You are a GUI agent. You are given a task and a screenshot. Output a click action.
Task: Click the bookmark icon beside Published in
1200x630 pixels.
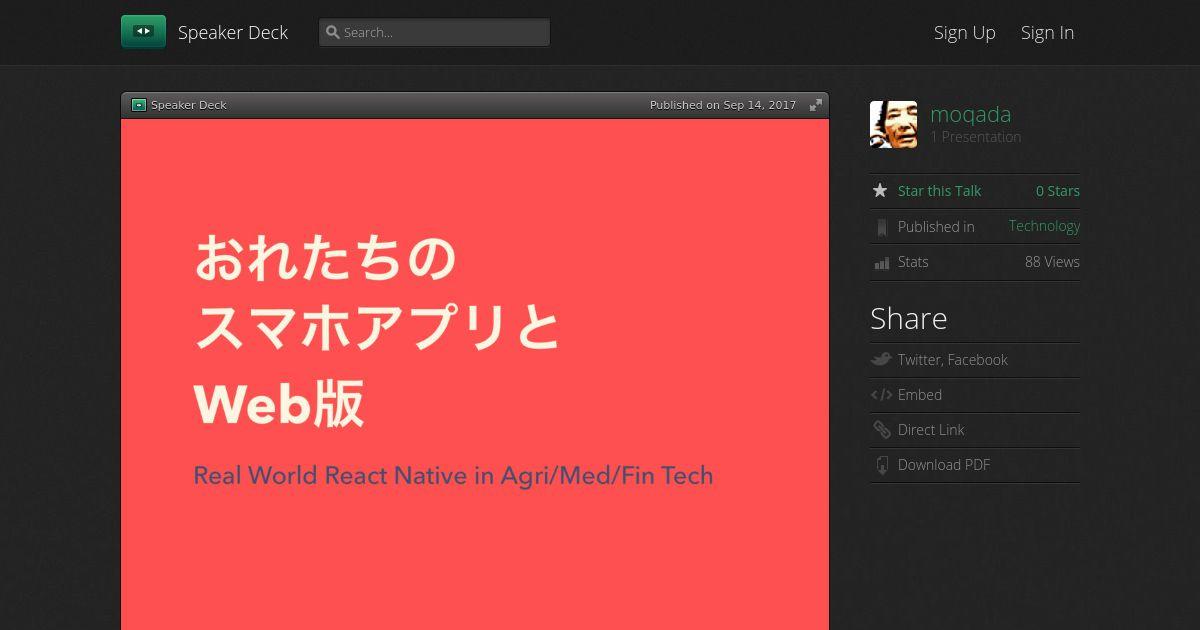coord(881,227)
